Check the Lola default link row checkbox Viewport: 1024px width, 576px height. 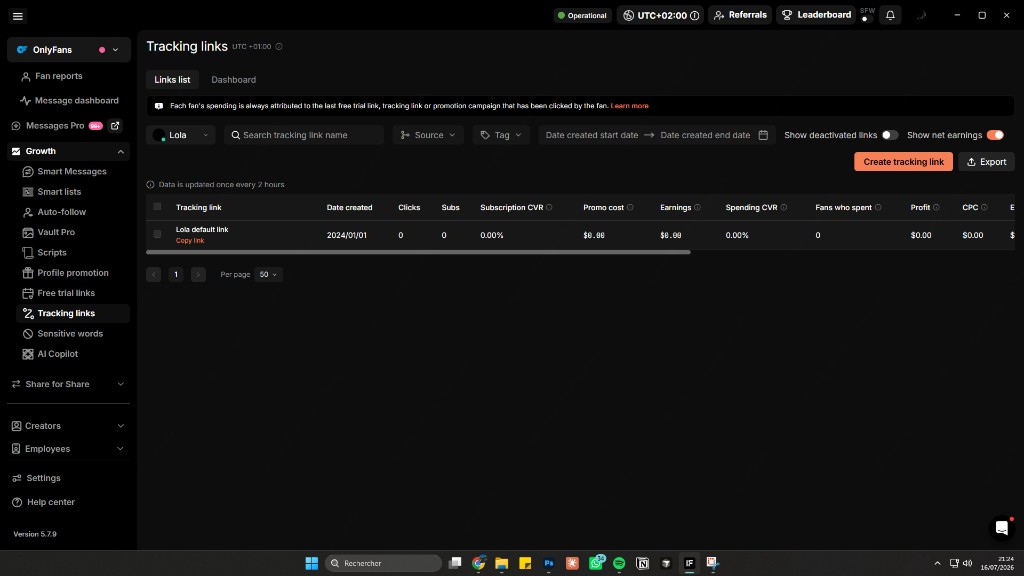click(x=157, y=234)
